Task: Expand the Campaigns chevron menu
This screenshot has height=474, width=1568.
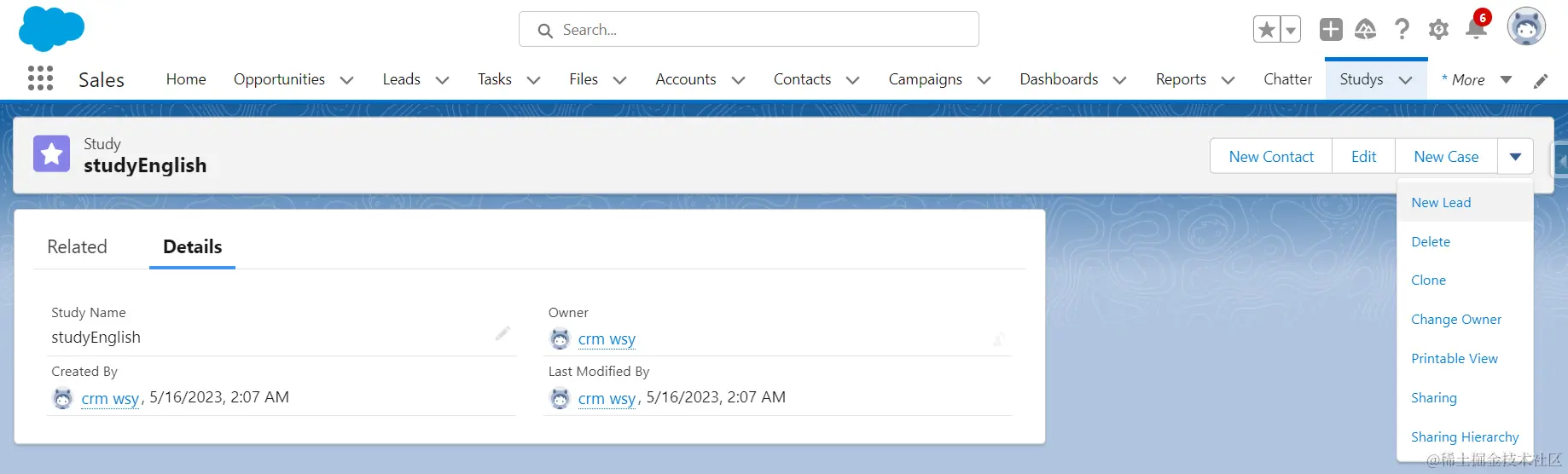Action: 984,80
